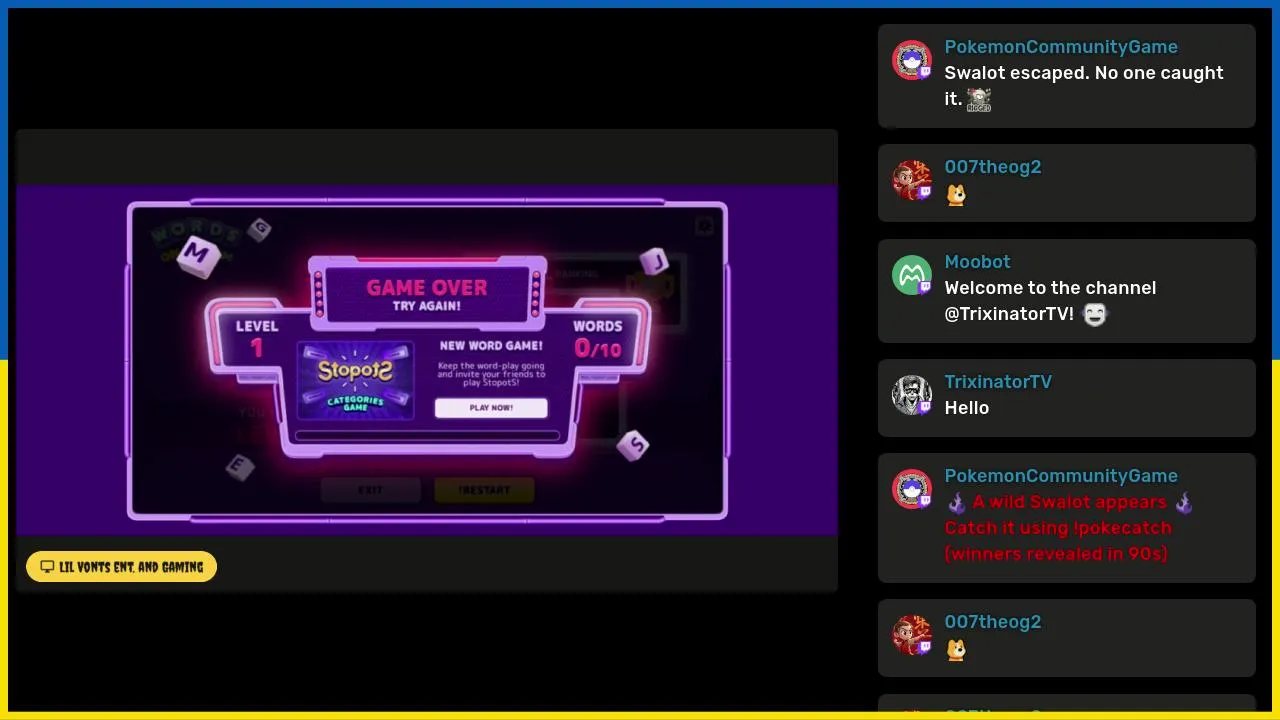1280x720 pixels.
Task: Click the J letter cube
Action: coord(655,262)
